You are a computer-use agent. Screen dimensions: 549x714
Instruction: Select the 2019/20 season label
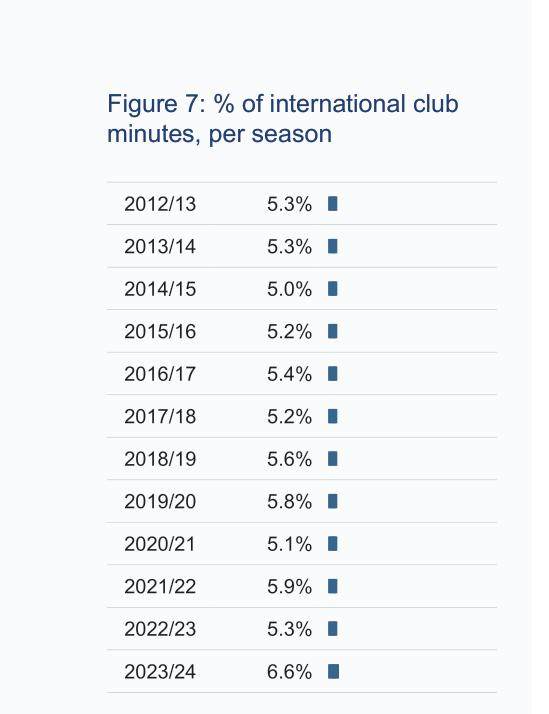(x=160, y=501)
